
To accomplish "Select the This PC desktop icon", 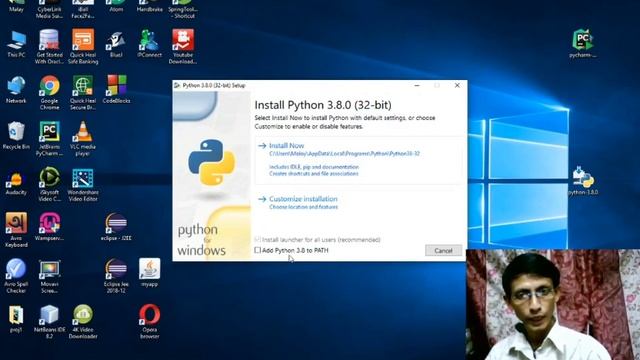I will coord(16,44).
